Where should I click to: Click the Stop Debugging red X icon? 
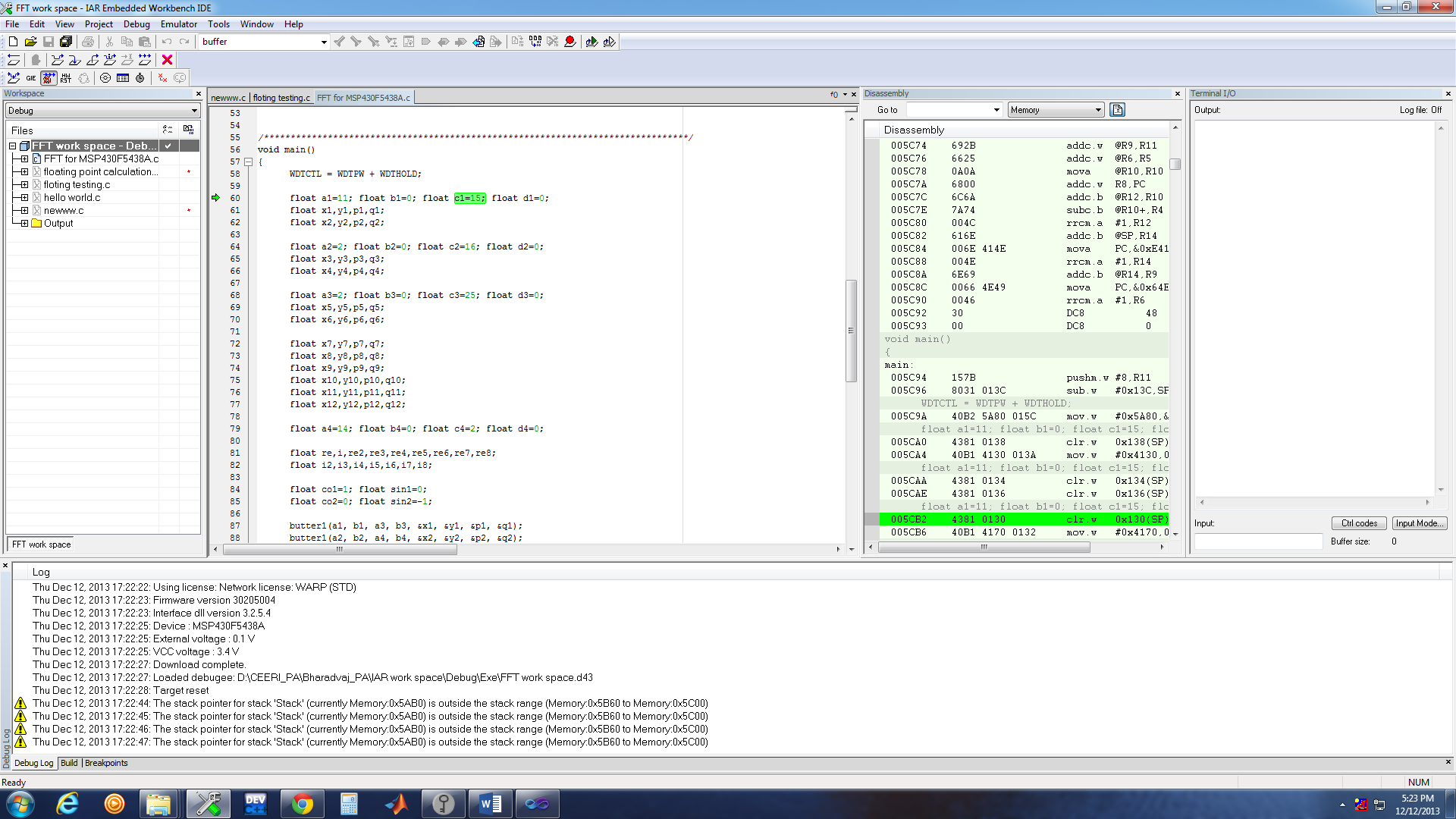pyautogui.click(x=168, y=59)
